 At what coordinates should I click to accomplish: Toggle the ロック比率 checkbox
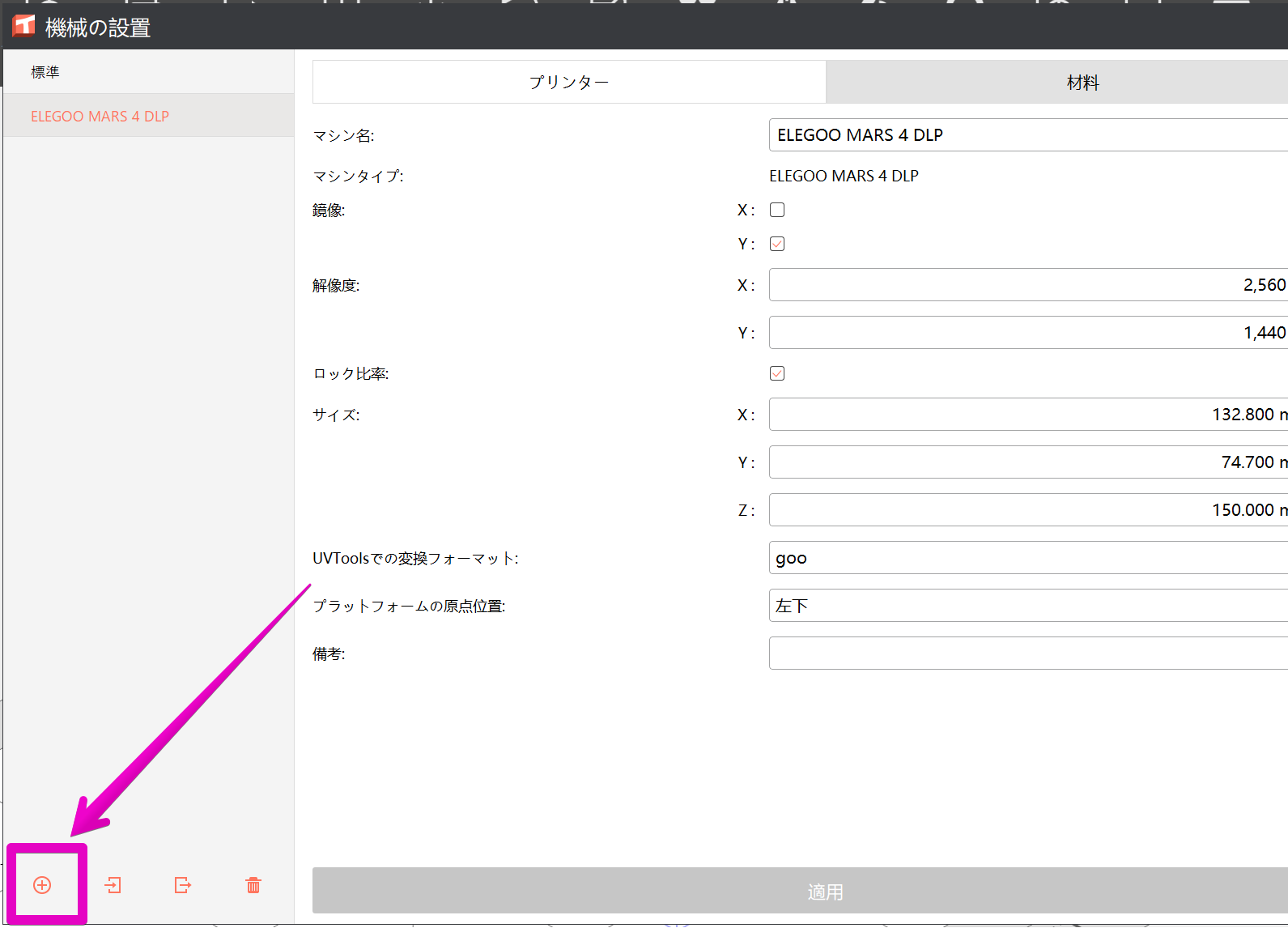(777, 373)
